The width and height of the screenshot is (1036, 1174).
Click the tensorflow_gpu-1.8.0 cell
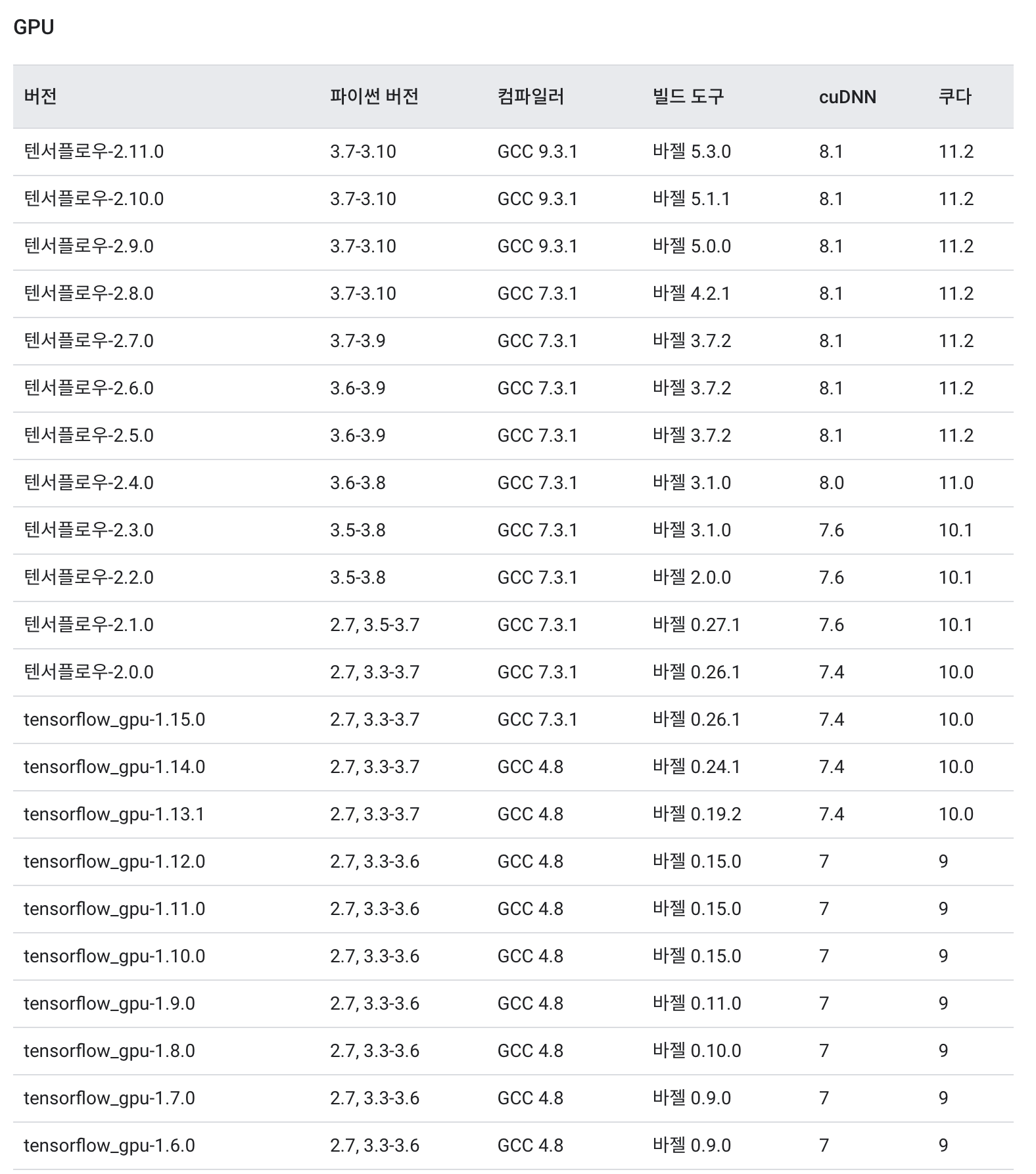[x=109, y=1051]
